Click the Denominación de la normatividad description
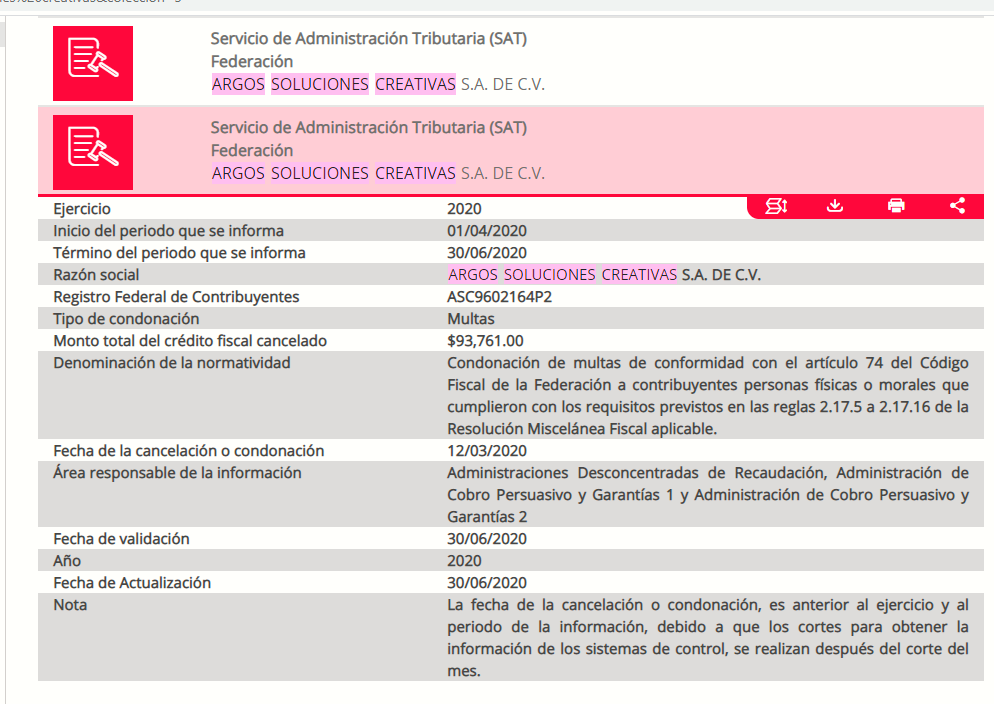This screenshot has width=994, height=704. 707,396
